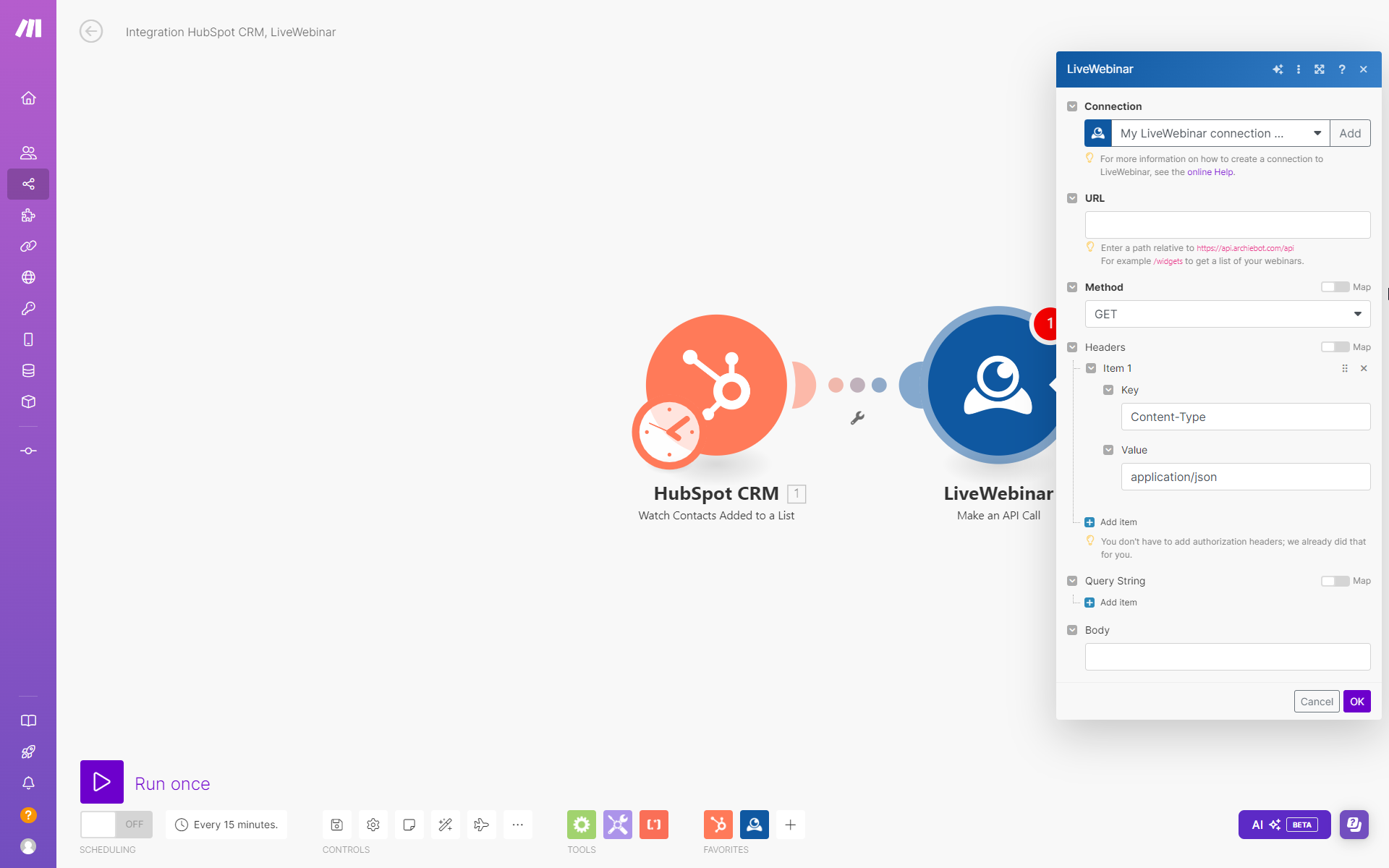Confirm the module settings with OK
Image resolution: width=1389 pixels, height=868 pixels.
coord(1356,701)
